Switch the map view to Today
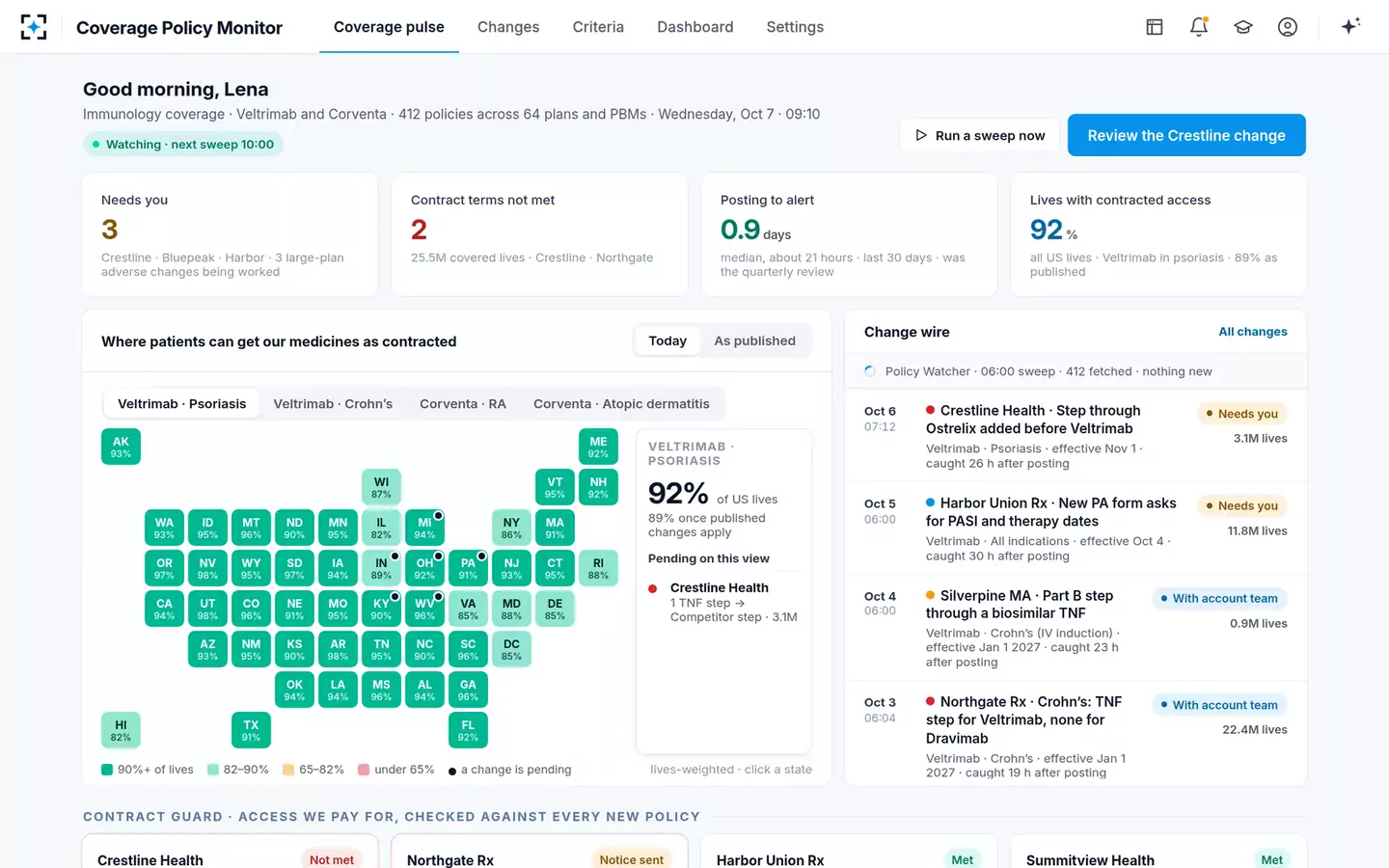 pyautogui.click(x=667, y=340)
